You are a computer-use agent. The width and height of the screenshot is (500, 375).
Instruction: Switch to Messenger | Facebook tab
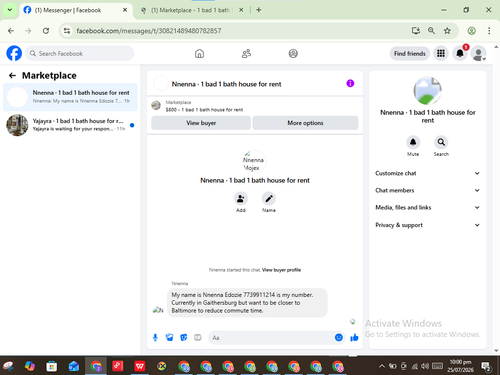coord(75,10)
